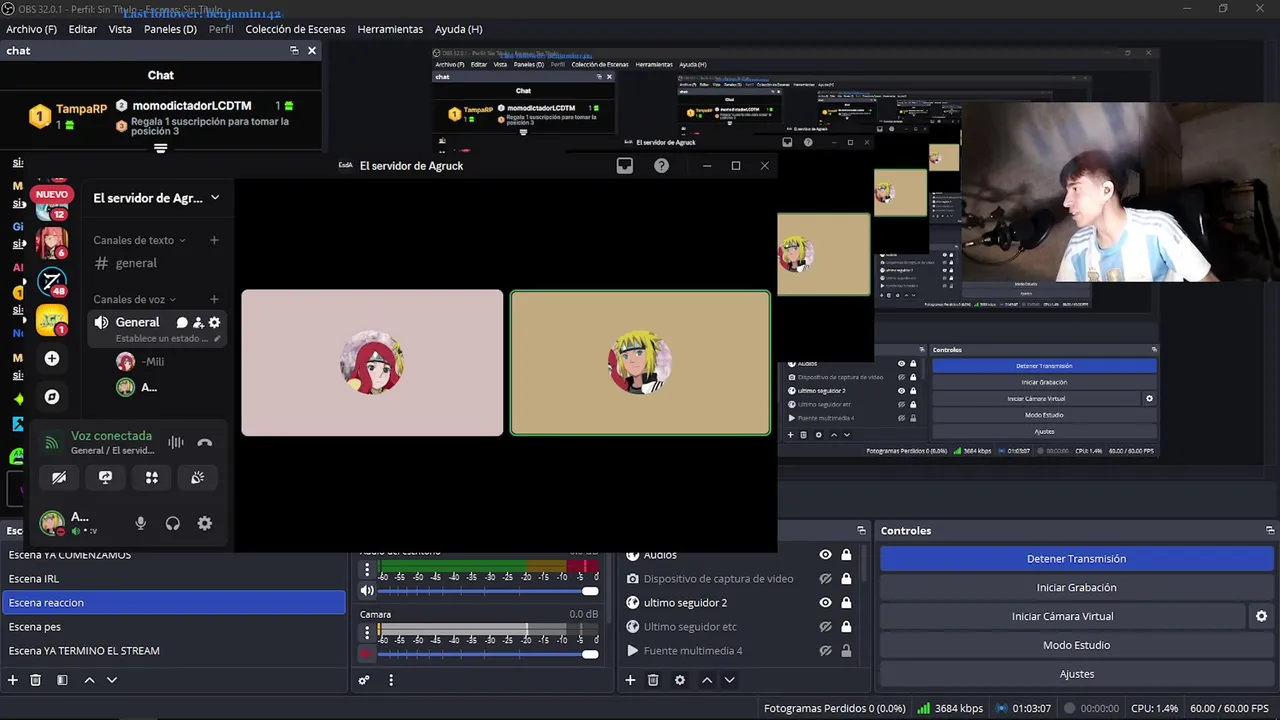Open Camara mixer channel options dots
1280x720 pixels.
point(367,632)
